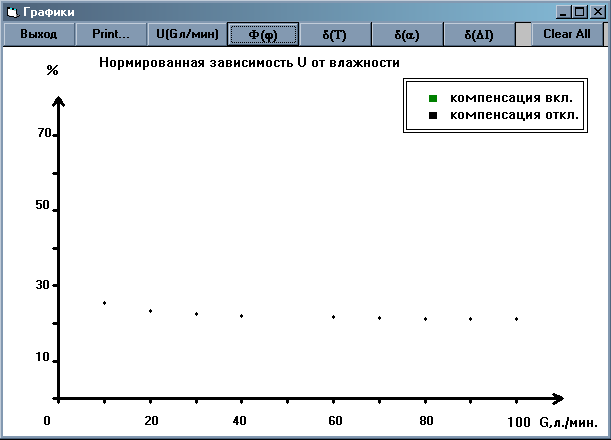Show the U(Gл/мин) graph
This screenshot has width=611, height=440.
tap(187, 34)
